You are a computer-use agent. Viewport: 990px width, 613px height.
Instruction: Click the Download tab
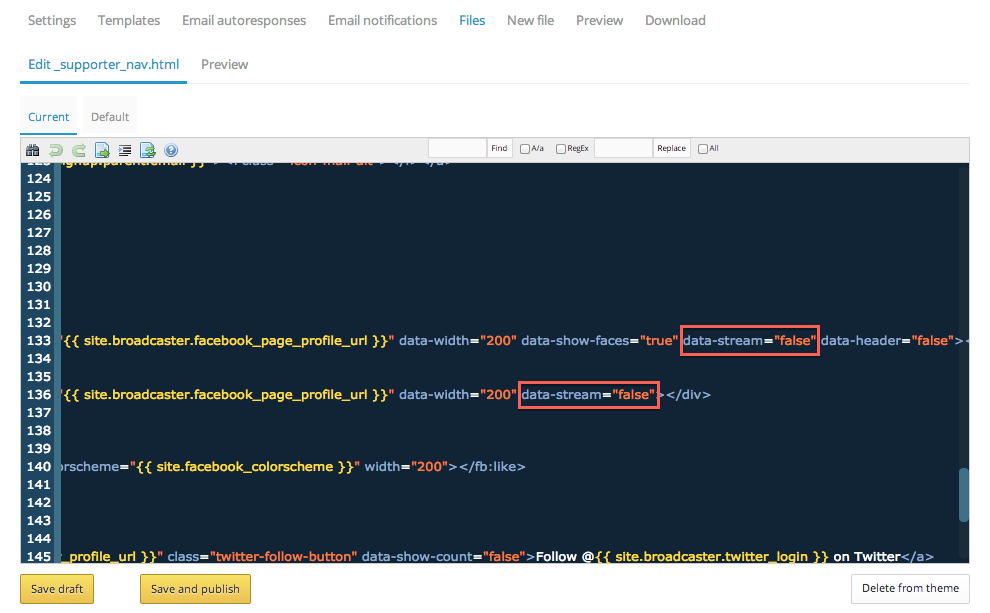tap(675, 21)
